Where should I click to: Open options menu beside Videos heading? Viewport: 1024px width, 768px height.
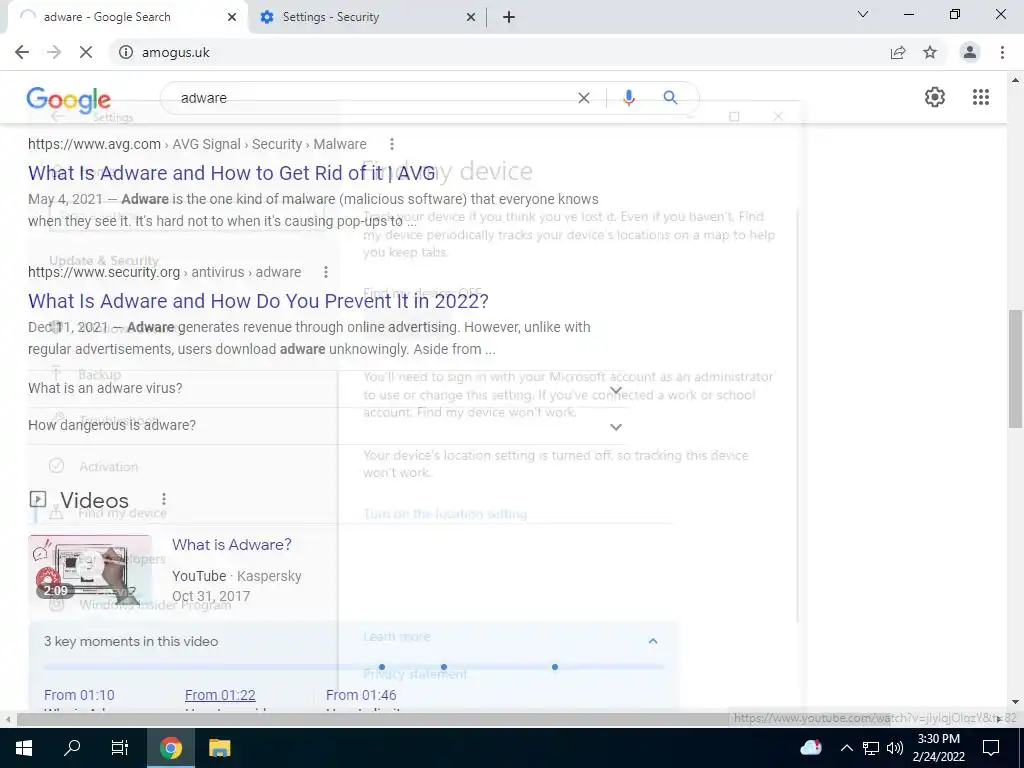164,499
